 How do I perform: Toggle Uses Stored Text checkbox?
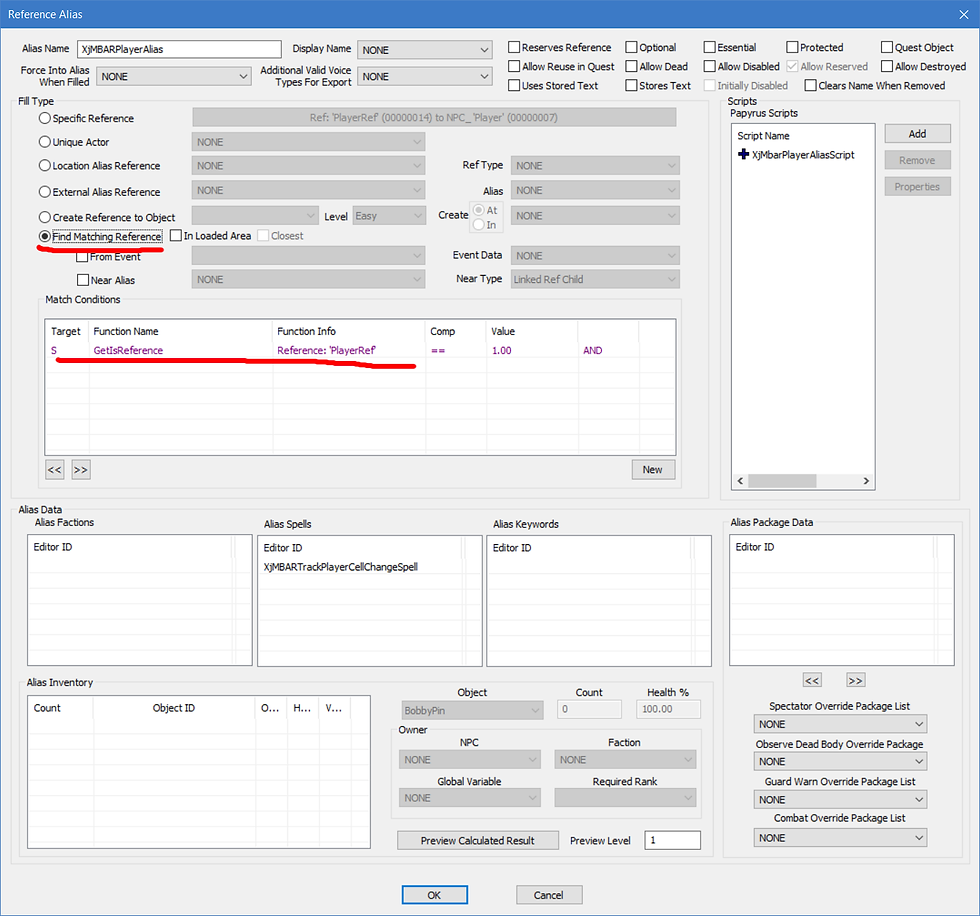[514, 86]
